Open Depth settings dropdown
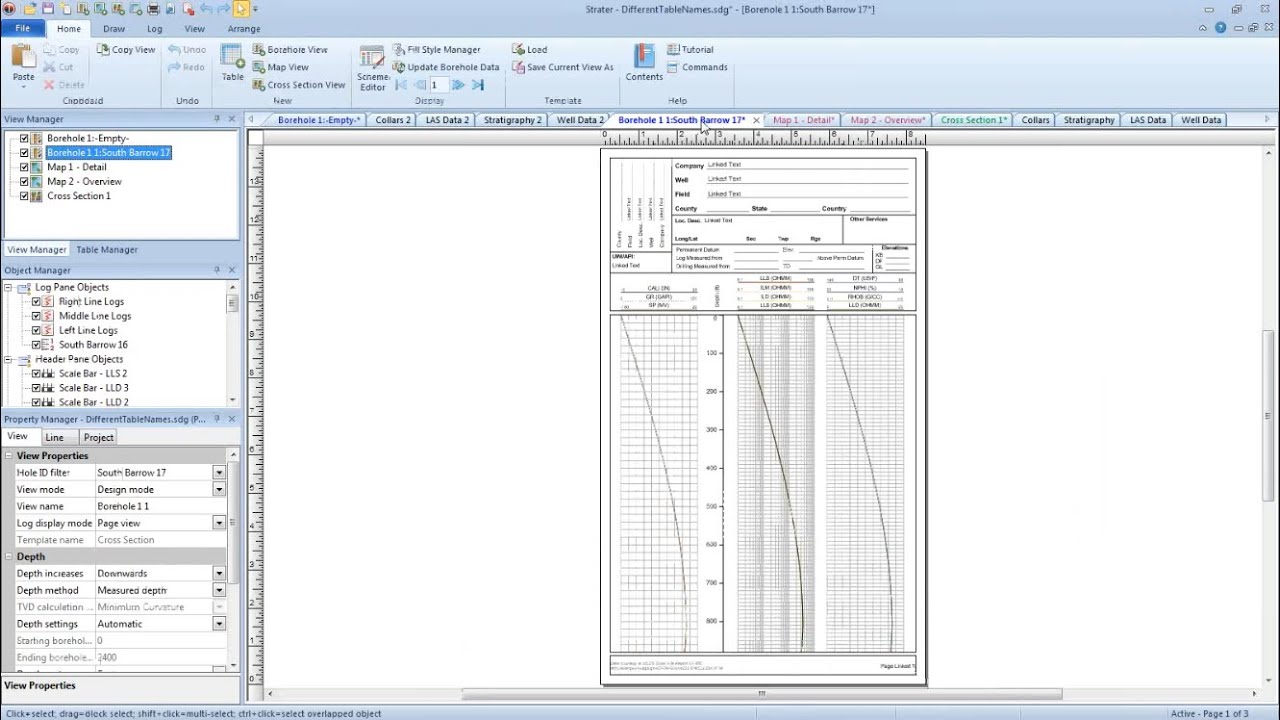Screen dimensions: 1280x720 [219, 624]
